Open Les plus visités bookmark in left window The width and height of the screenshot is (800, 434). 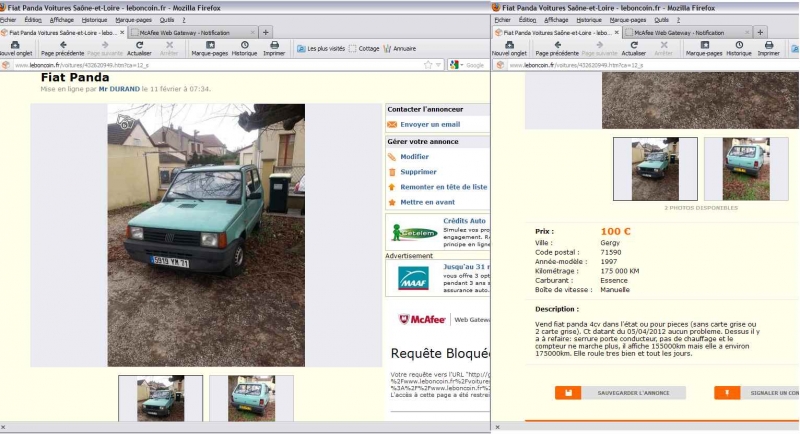tap(321, 48)
